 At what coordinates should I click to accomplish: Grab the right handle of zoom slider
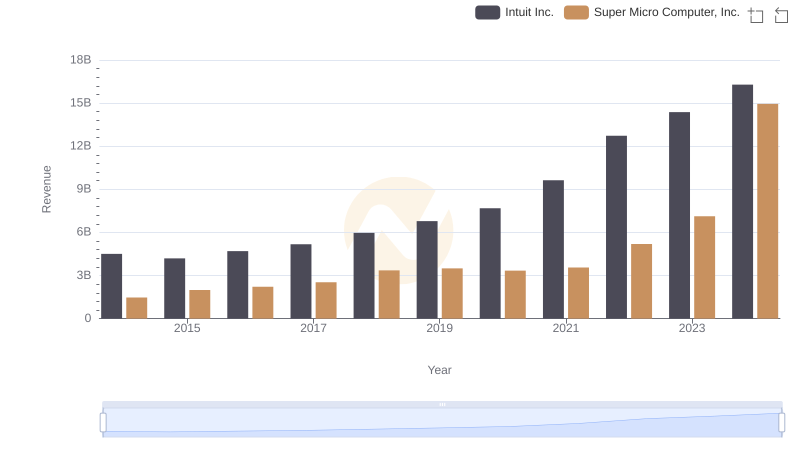pos(781,423)
